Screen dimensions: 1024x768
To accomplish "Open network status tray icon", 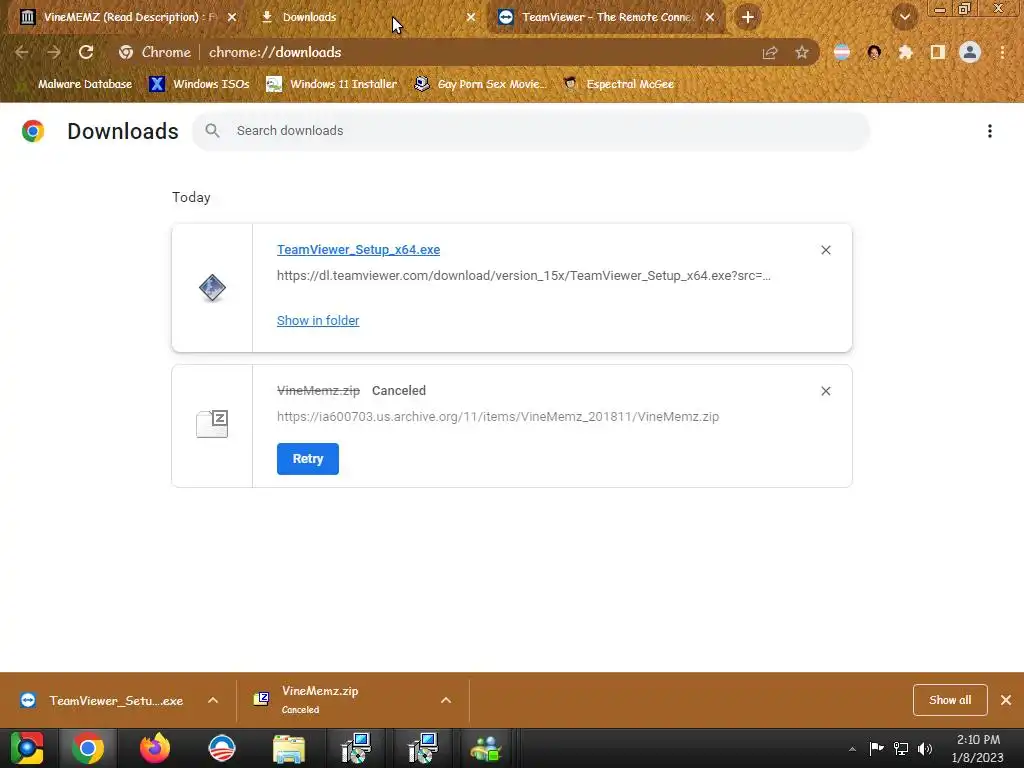I will pos(901,748).
